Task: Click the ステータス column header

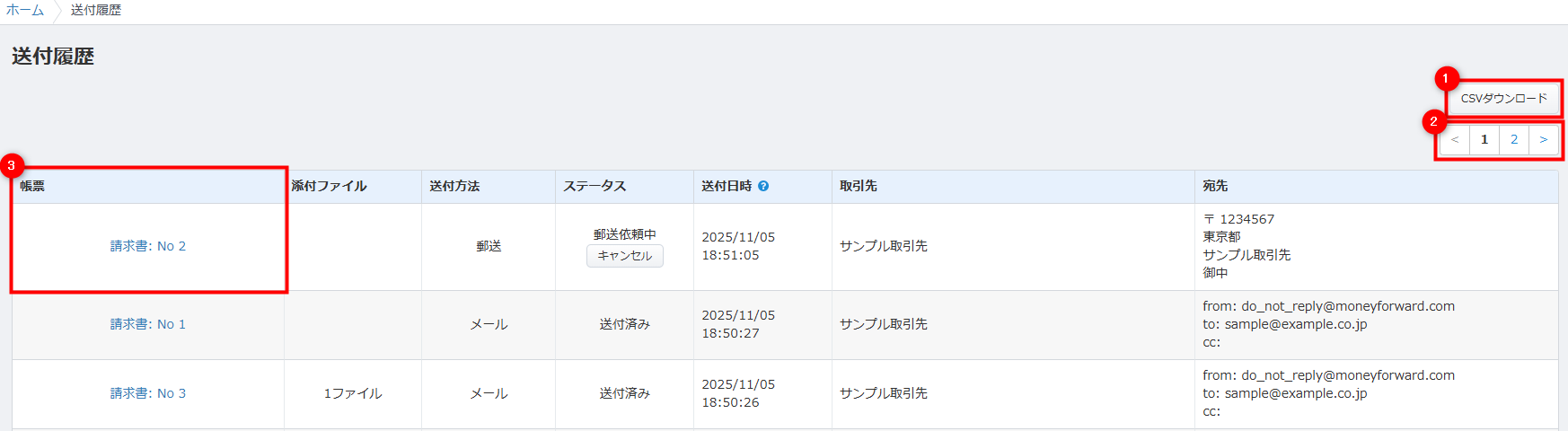Action: point(595,186)
